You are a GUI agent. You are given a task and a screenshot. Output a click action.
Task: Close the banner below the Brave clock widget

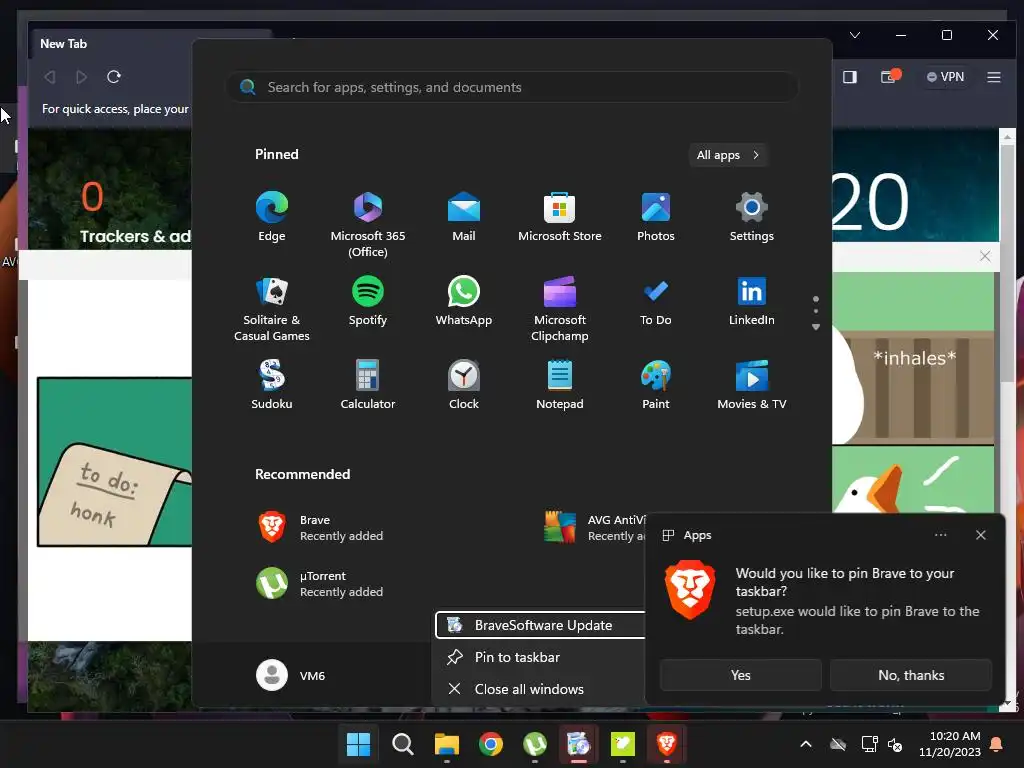point(985,257)
